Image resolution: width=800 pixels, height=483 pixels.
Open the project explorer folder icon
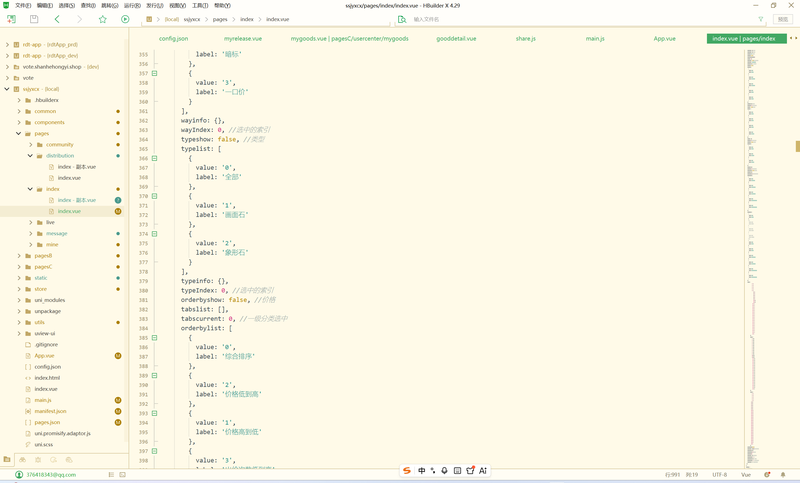point(7,459)
